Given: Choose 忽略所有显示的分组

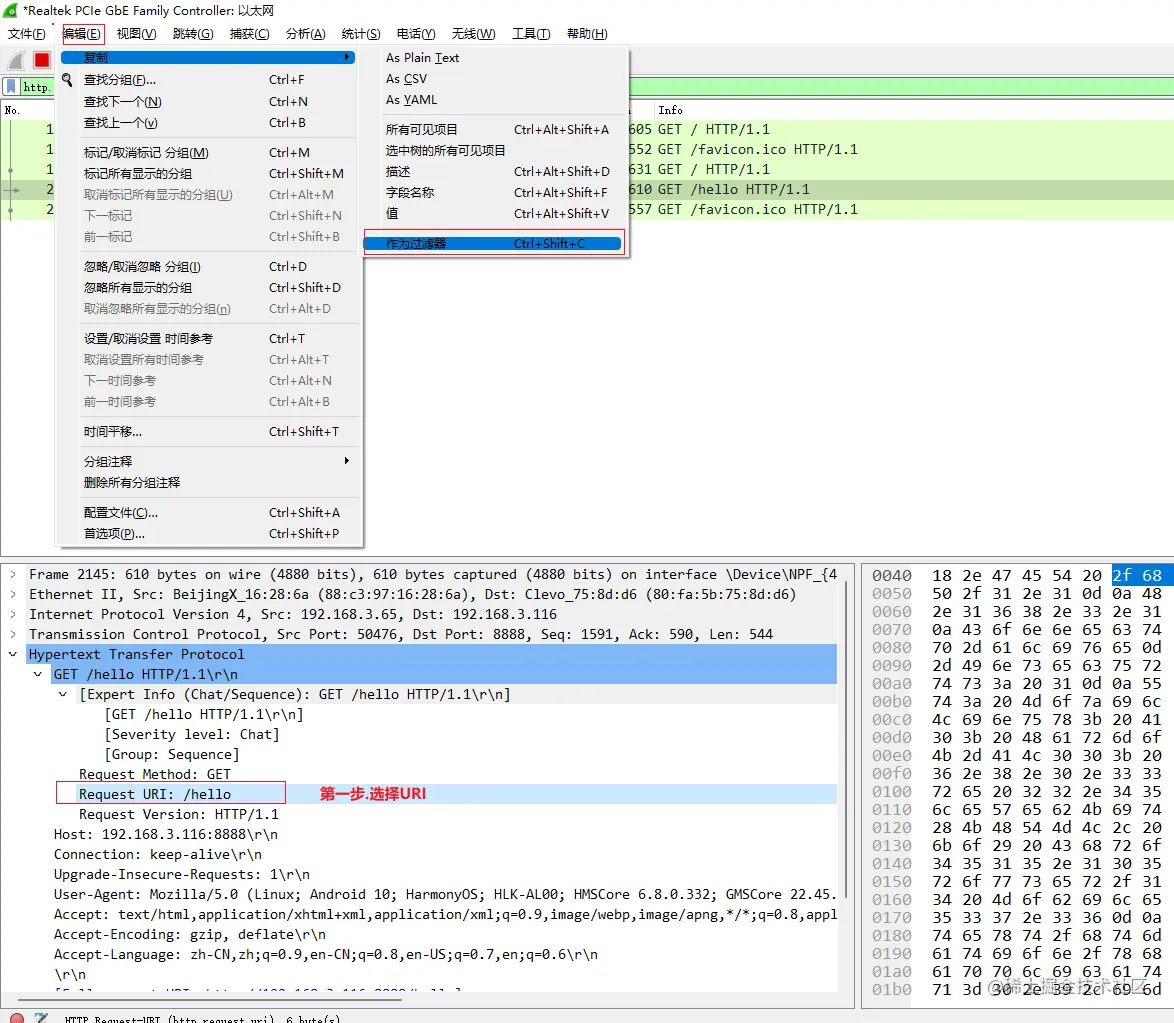Looking at the screenshot, I should [207, 288].
